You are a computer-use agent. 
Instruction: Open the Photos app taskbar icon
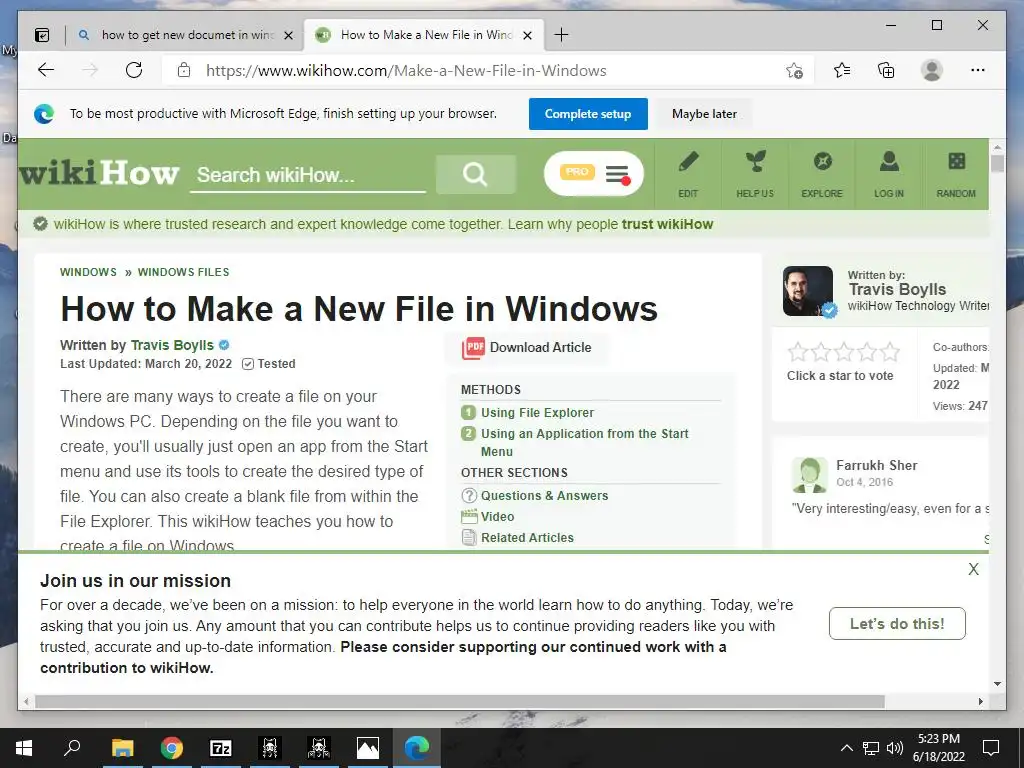pyautogui.click(x=368, y=748)
